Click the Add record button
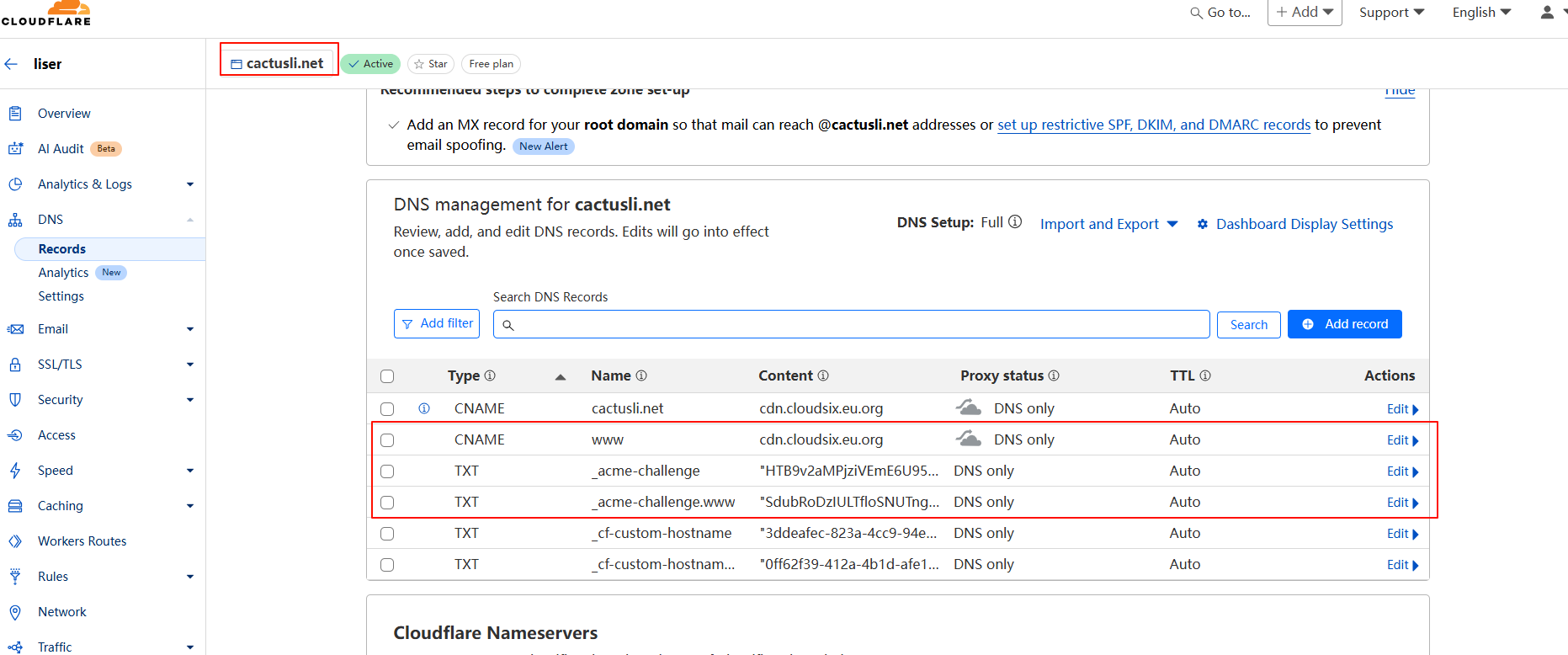 1344,324
